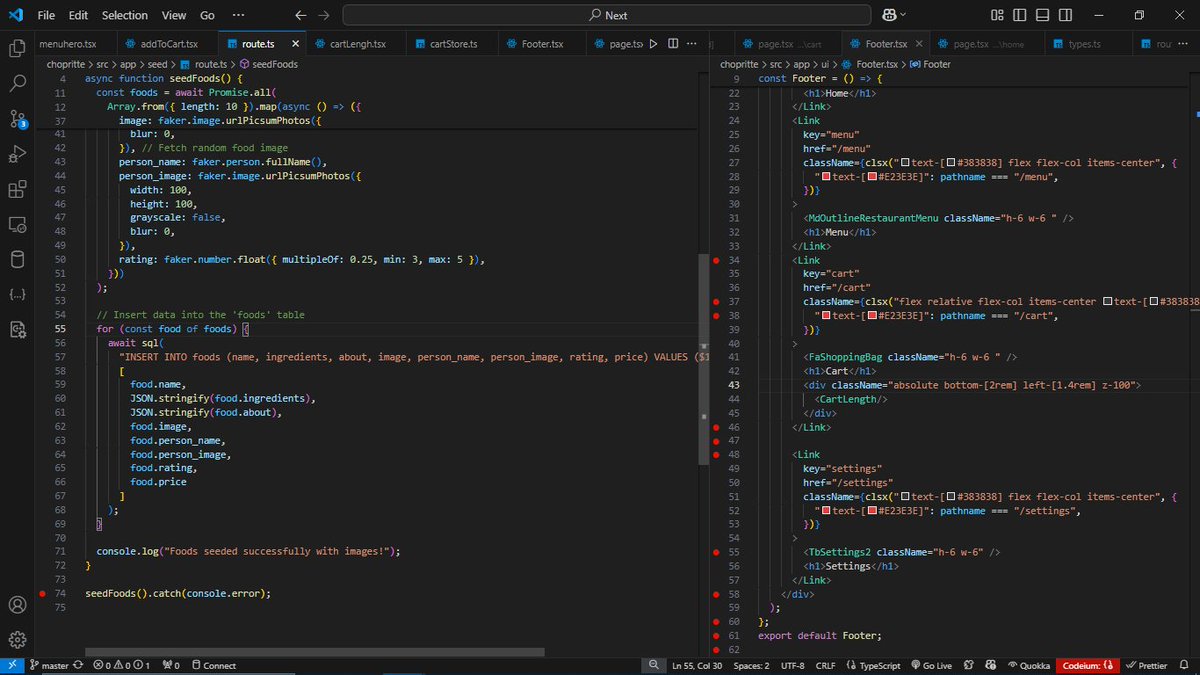This screenshot has width=1200, height=675.
Task: Toggle breakpoint on line 74 in route.ts
Action: [42, 593]
